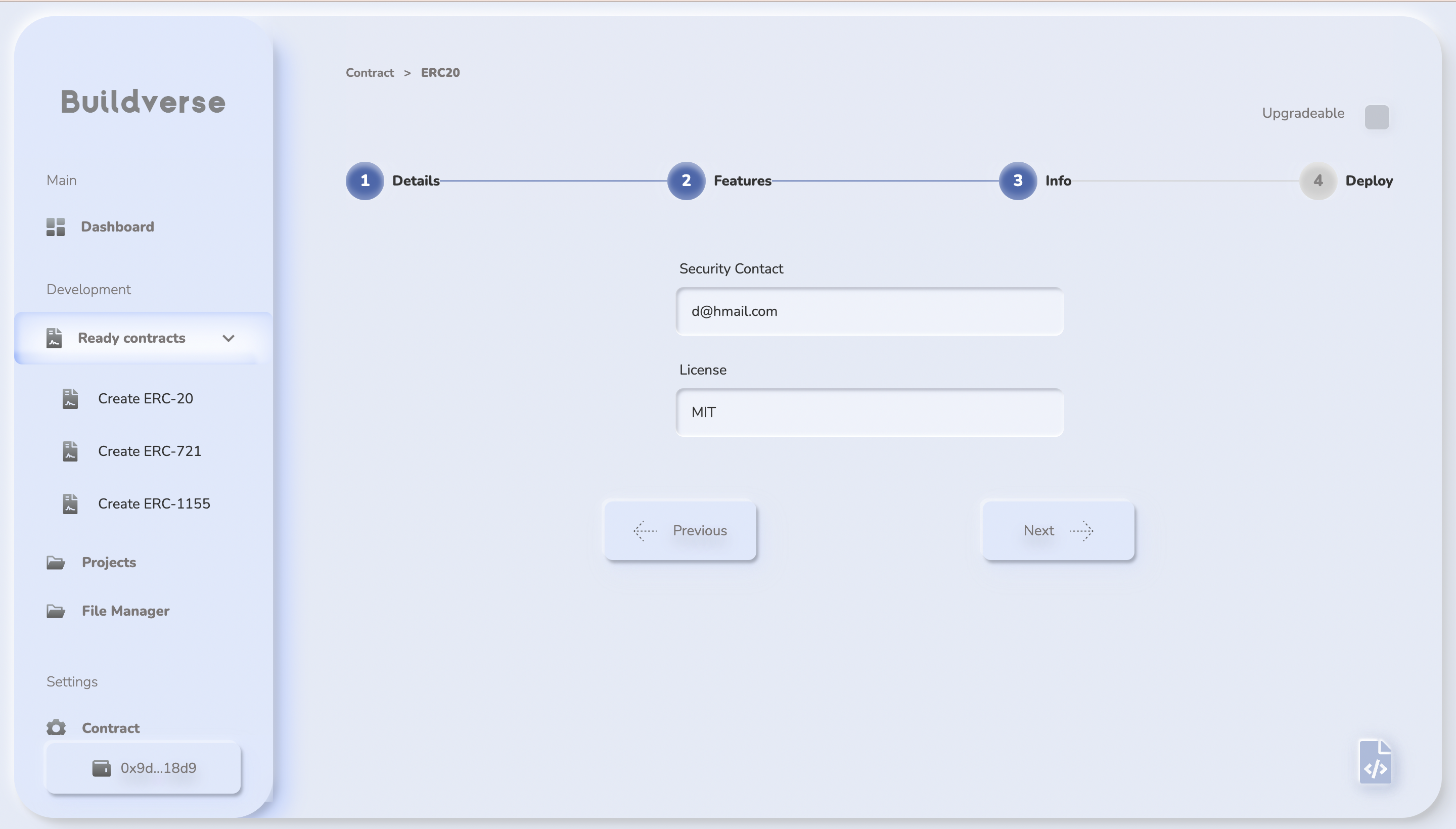This screenshot has height=829, width=1456.
Task: Click the Contract breadcrumb link
Action: (370, 73)
